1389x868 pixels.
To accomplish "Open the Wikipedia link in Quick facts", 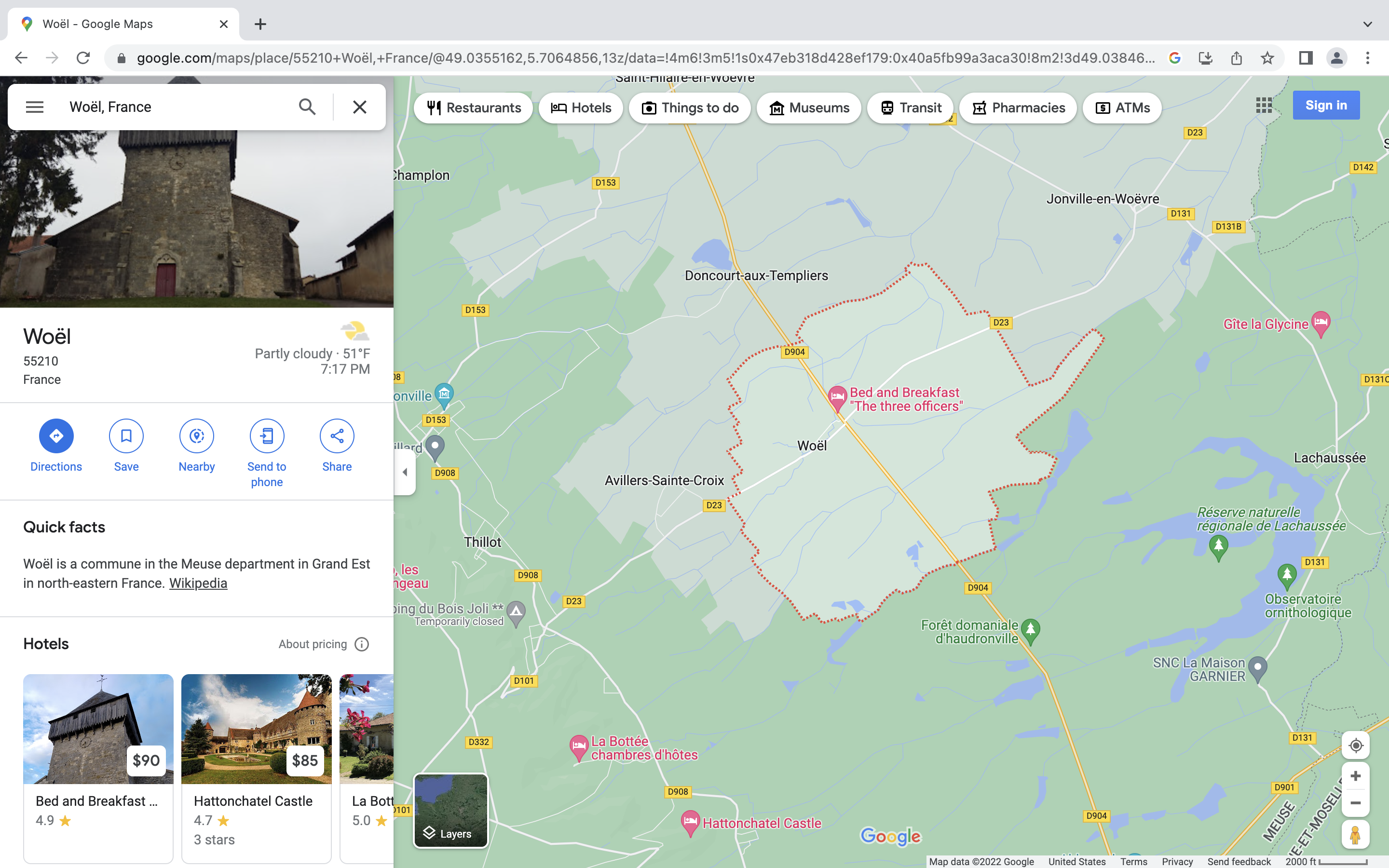I will [x=198, y=583].
